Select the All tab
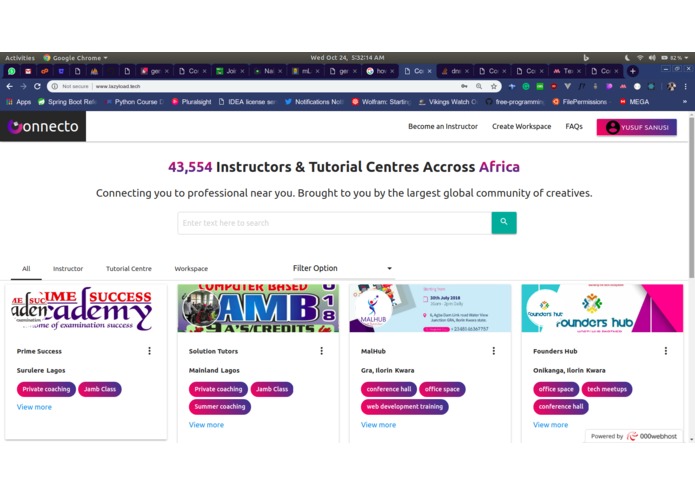Image resolution: width=695 pixels, height=494 pixels. tap(26, 268)
